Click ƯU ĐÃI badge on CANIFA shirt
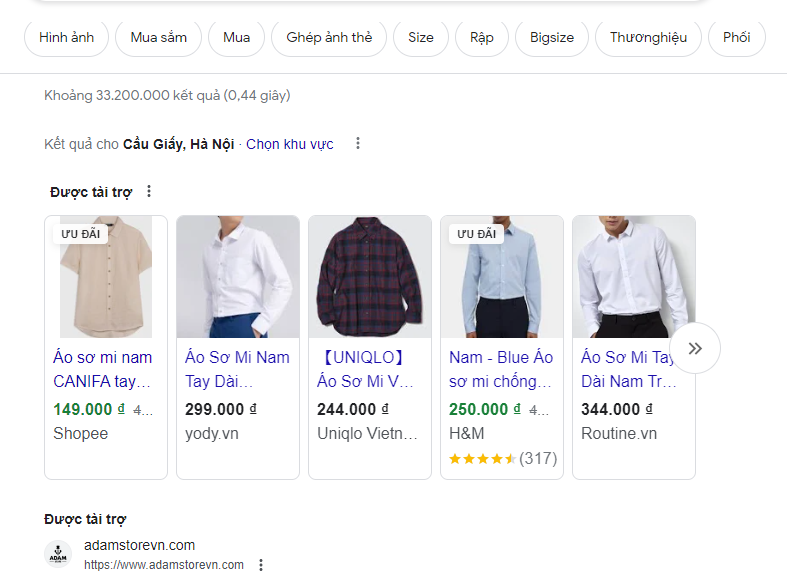The width and height of the screenshot is (787, 576). (80, 234)
